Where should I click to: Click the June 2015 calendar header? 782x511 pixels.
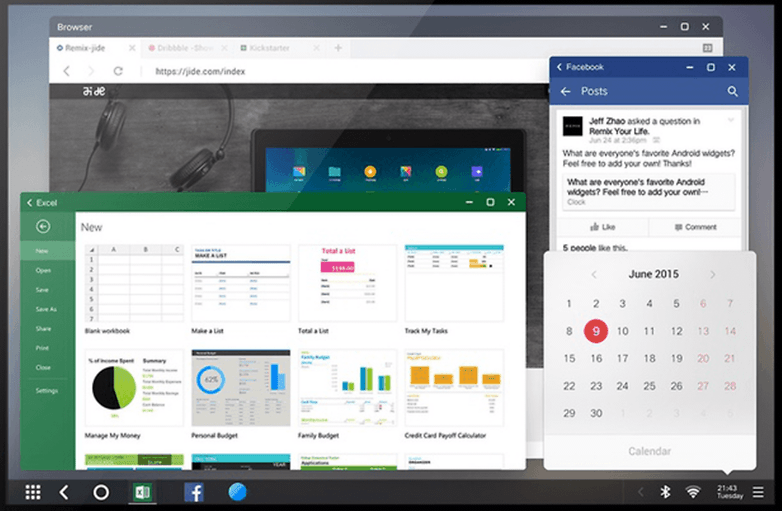pos(653,274)
